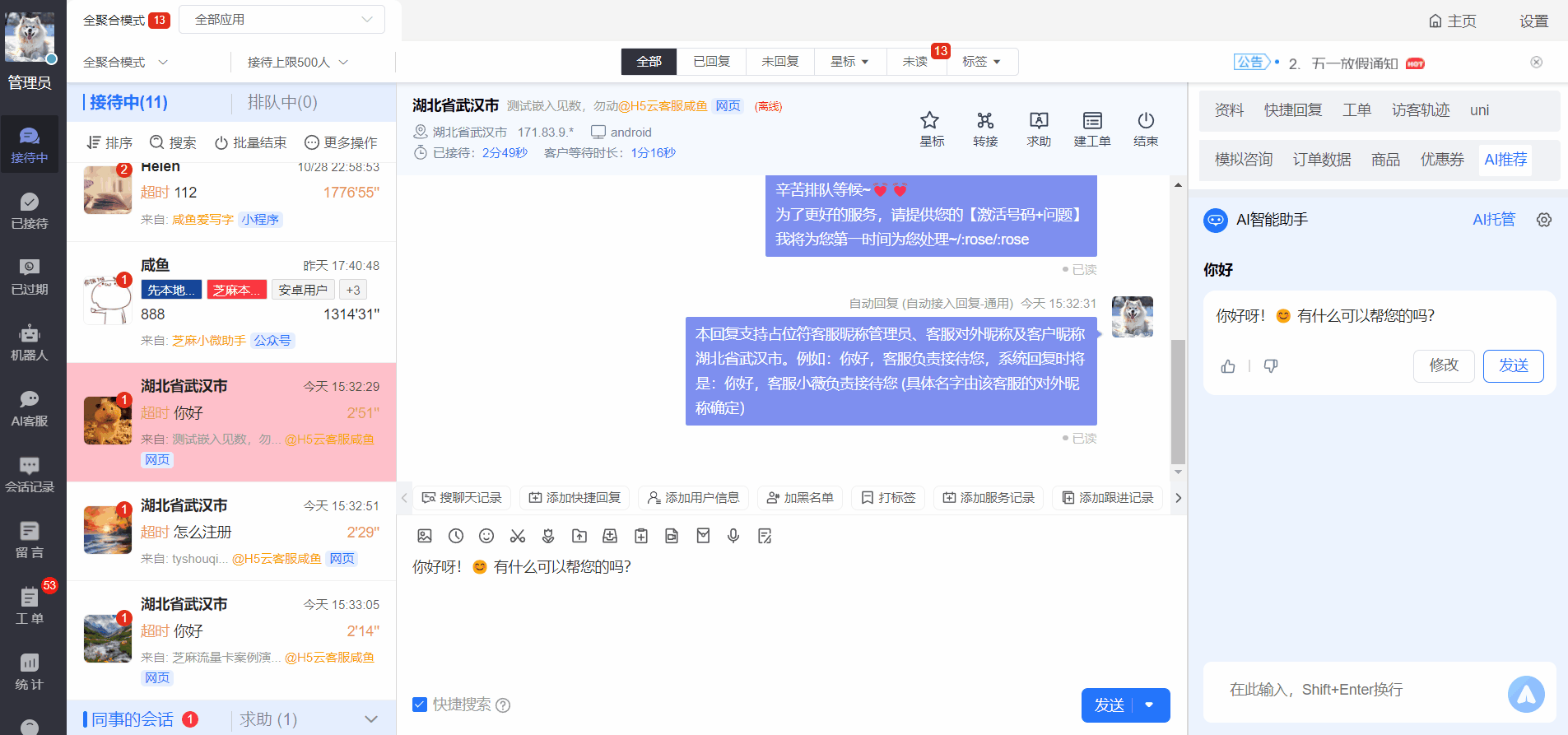
Task: Open the 已接待 sidebar section
Action: (x=30, y=210)
